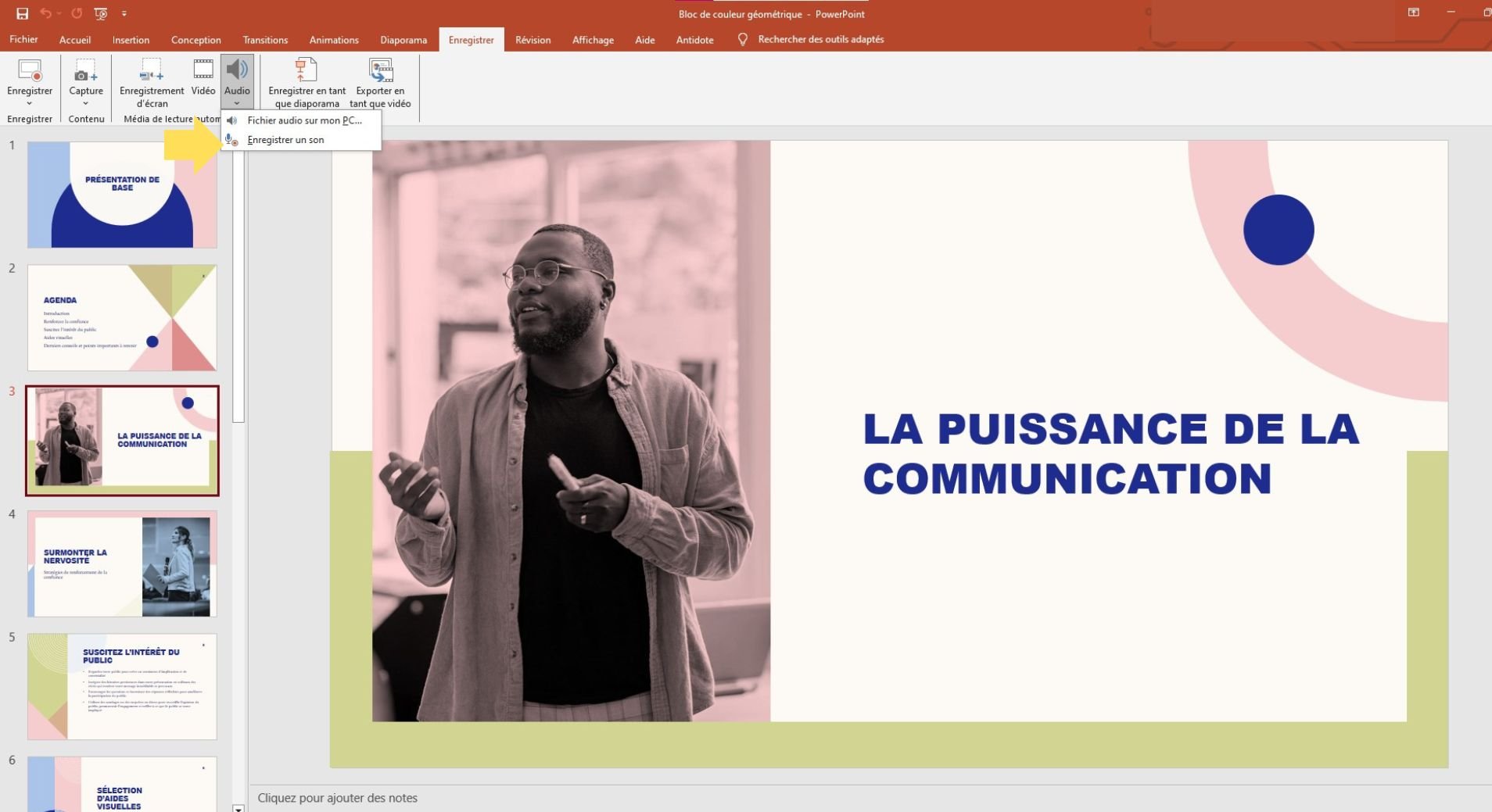The height and width of the screenshot is (812, 1492).
Task: Click Exporter en tant que vidéo
Action: (x=380, y=83)
